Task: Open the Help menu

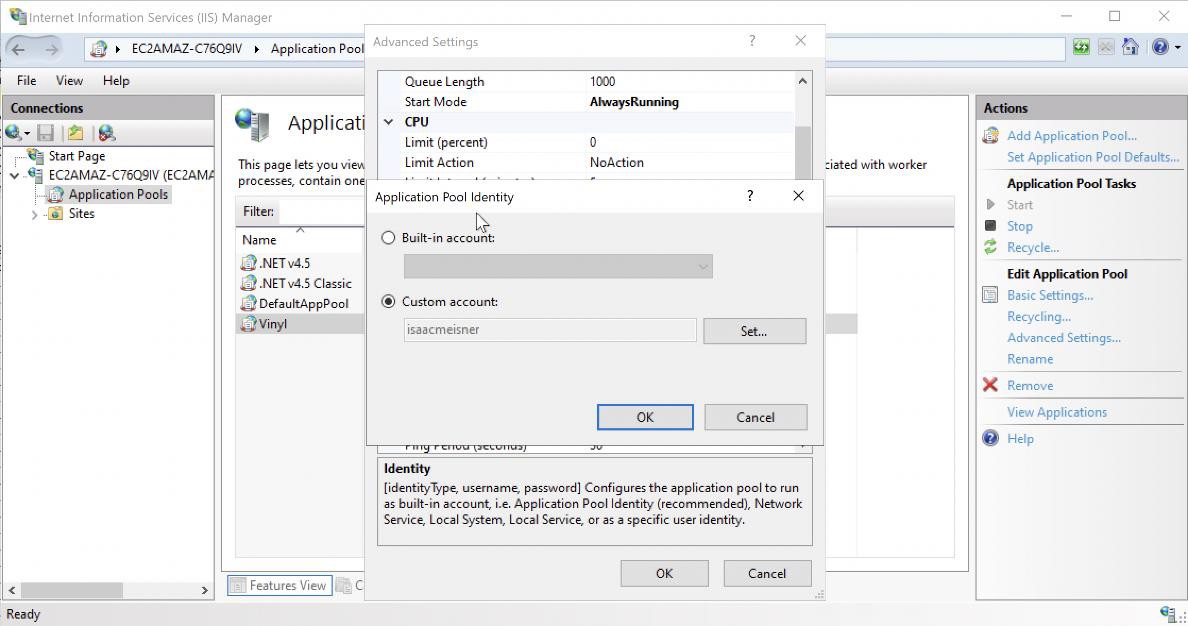Action: (x=115, y=81)
